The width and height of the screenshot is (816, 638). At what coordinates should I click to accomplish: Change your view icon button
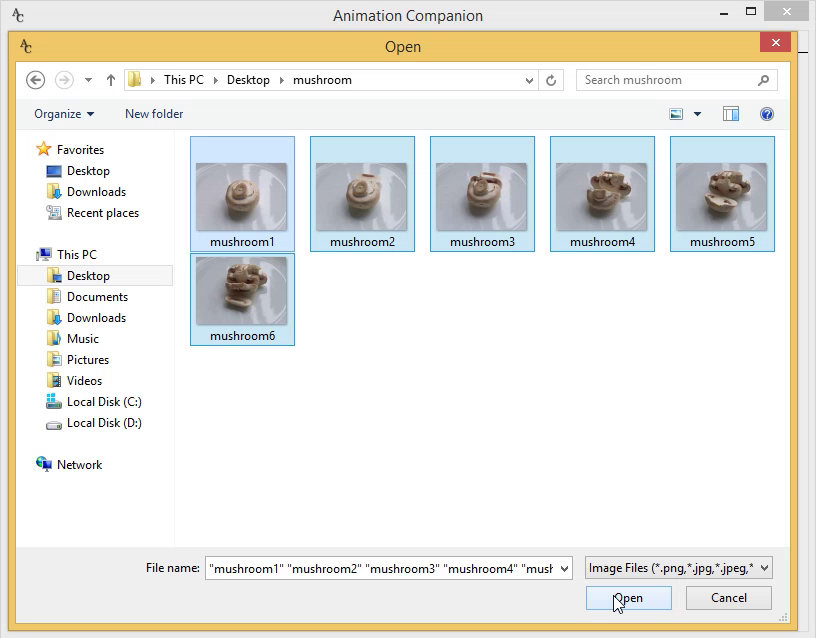click(676, 114)
